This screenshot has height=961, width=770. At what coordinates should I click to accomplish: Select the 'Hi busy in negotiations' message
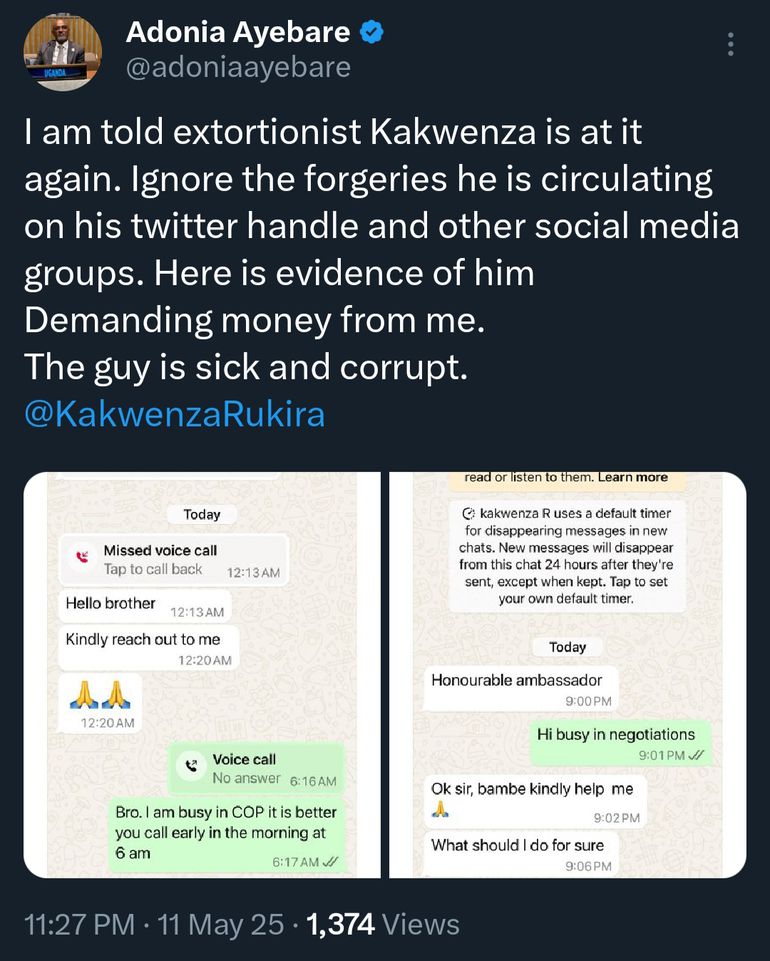pyautogui.click(x=615, y=734)
